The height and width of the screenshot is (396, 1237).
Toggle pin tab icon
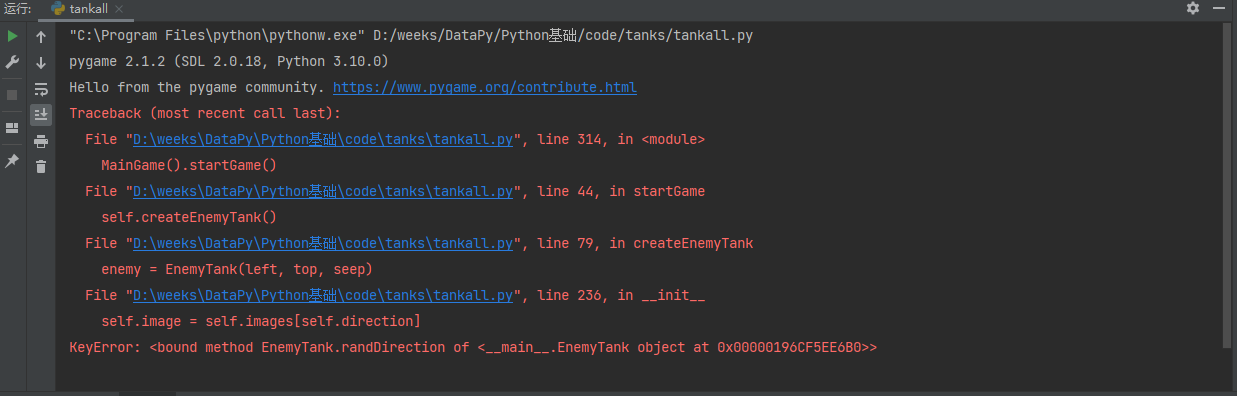click(x=12, y=160)
